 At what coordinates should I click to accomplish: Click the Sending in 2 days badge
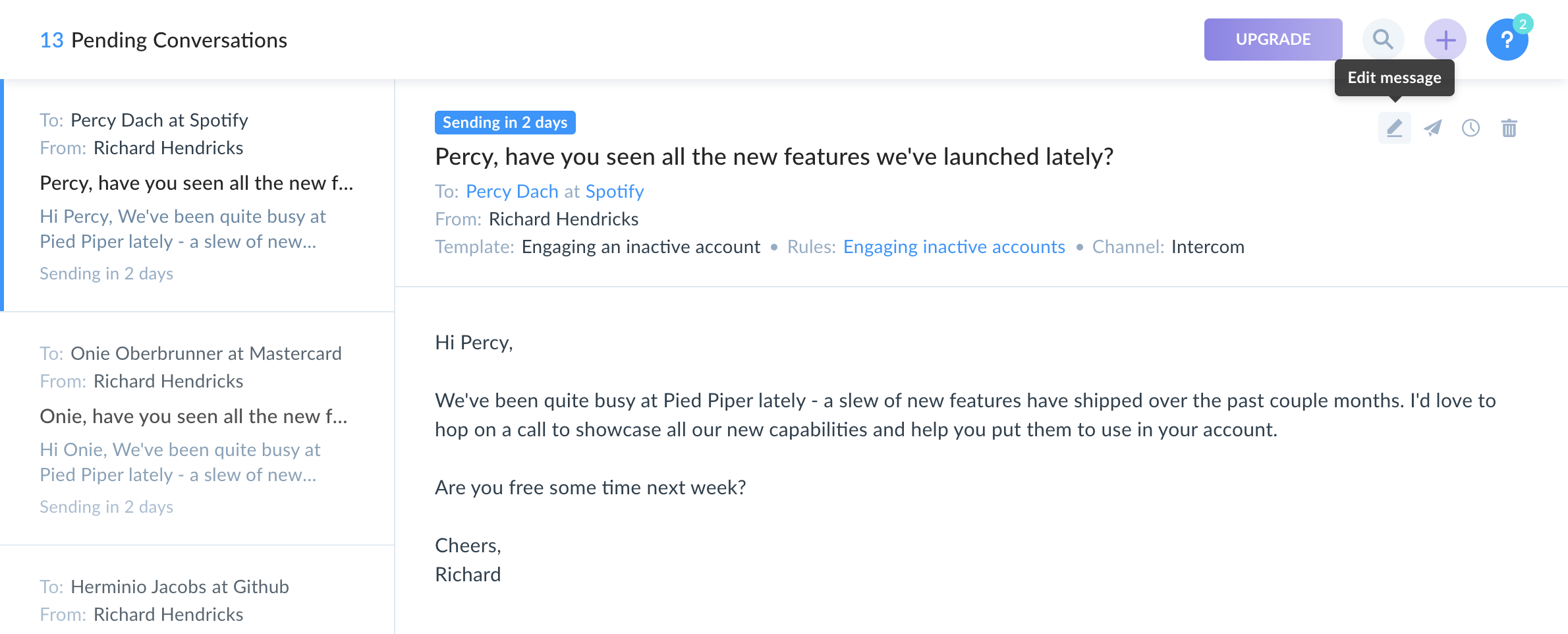click(505, 123)
